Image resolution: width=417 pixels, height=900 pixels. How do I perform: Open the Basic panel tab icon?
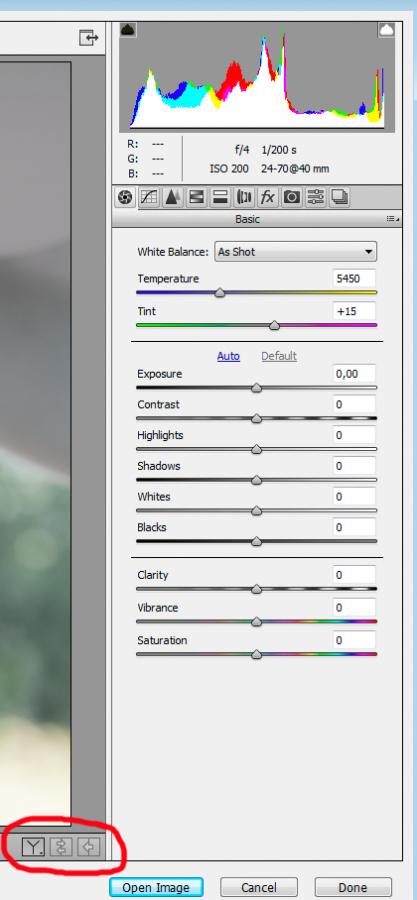(x=125, y=197)
